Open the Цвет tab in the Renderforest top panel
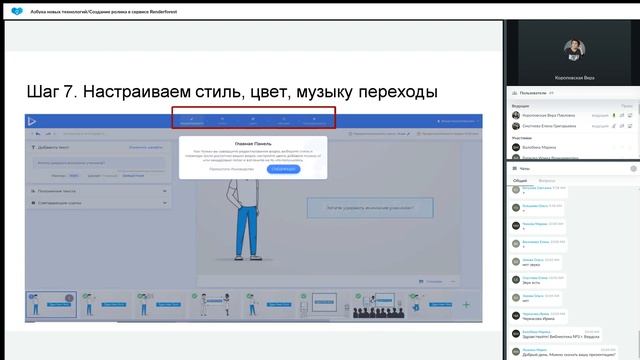This screenshot has height=360, width=640. coord(253,121)
